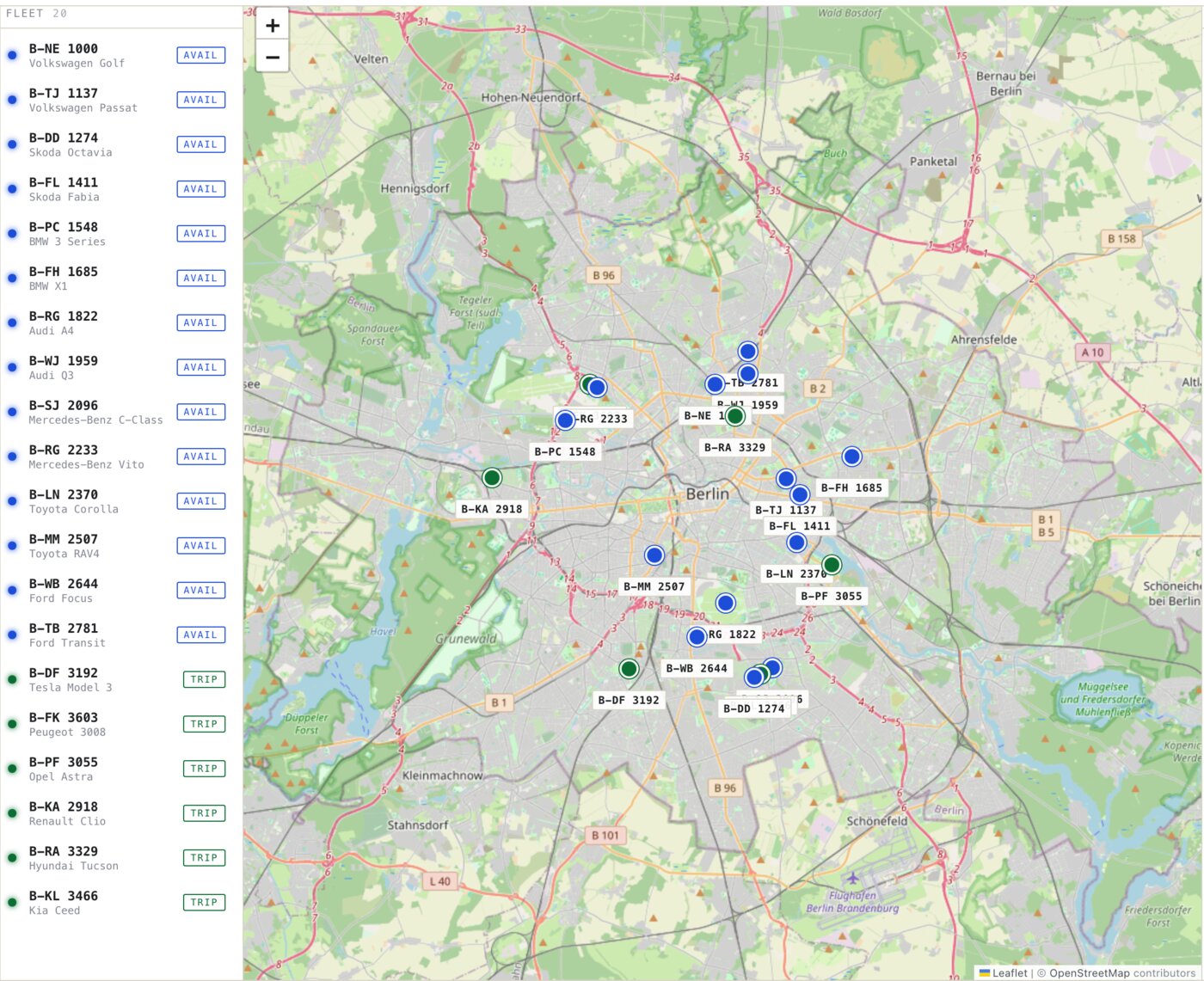Click the blue map marker above the B-PC 1548 label

point(565,420)
